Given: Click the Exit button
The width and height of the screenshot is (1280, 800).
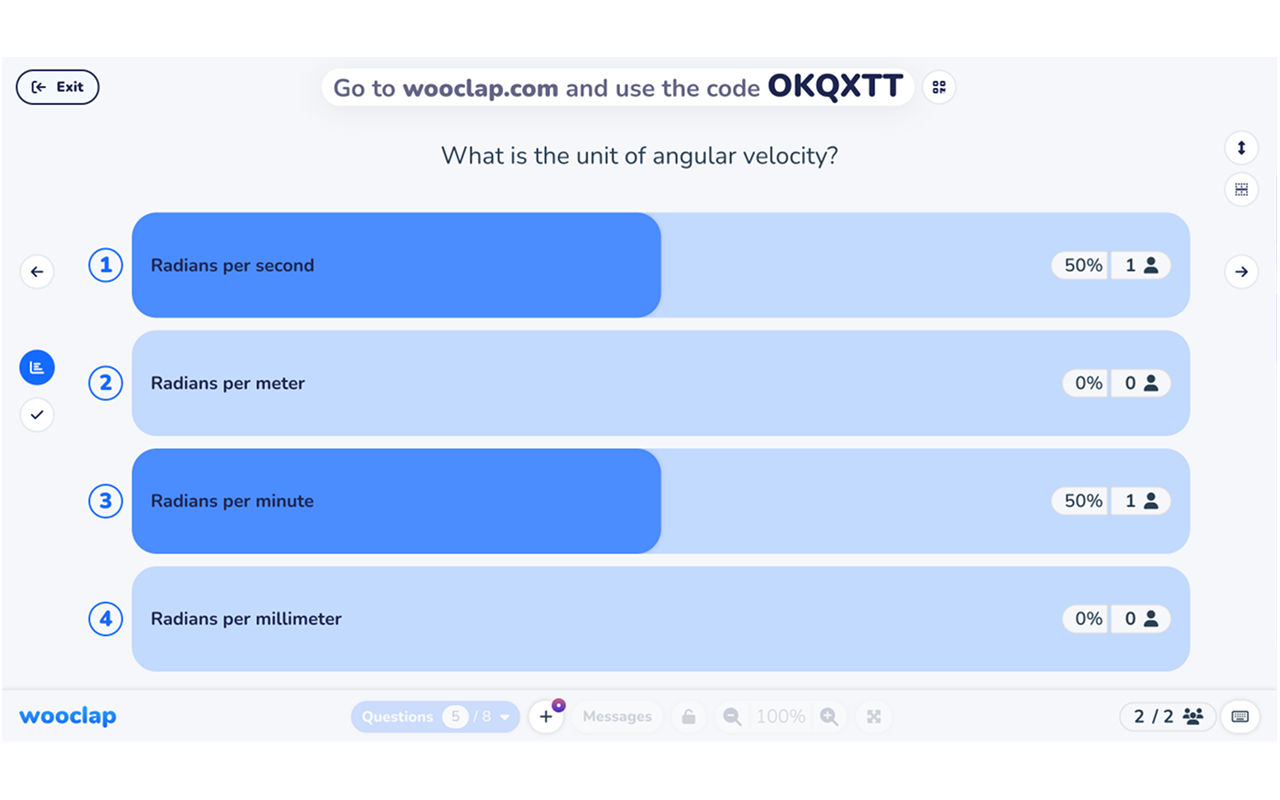Looking at the screenshot, I should (57, 87).
